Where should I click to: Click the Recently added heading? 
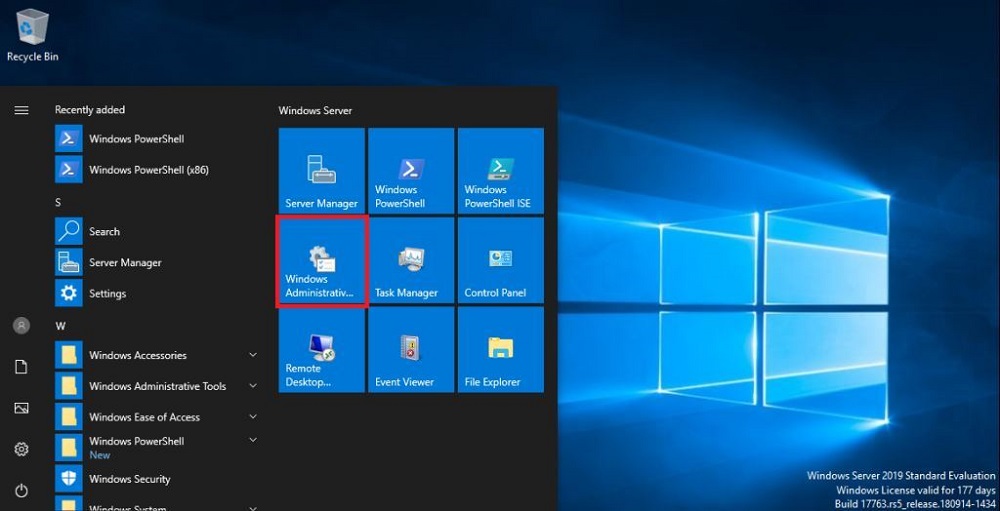coord(90,110)
